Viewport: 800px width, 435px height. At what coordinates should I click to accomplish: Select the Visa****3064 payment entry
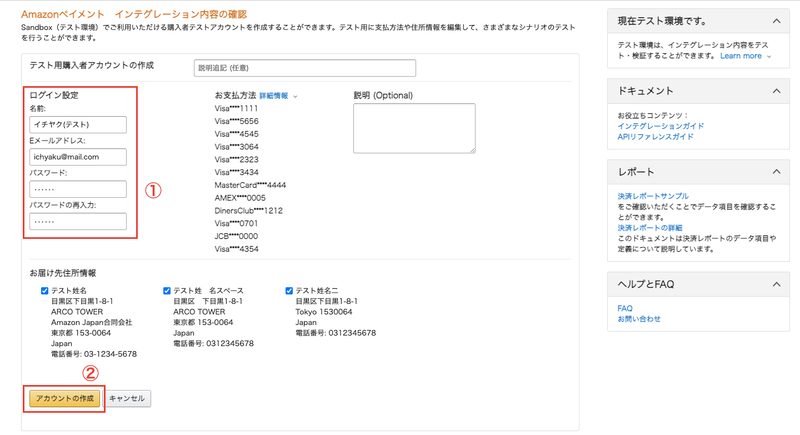236,146
